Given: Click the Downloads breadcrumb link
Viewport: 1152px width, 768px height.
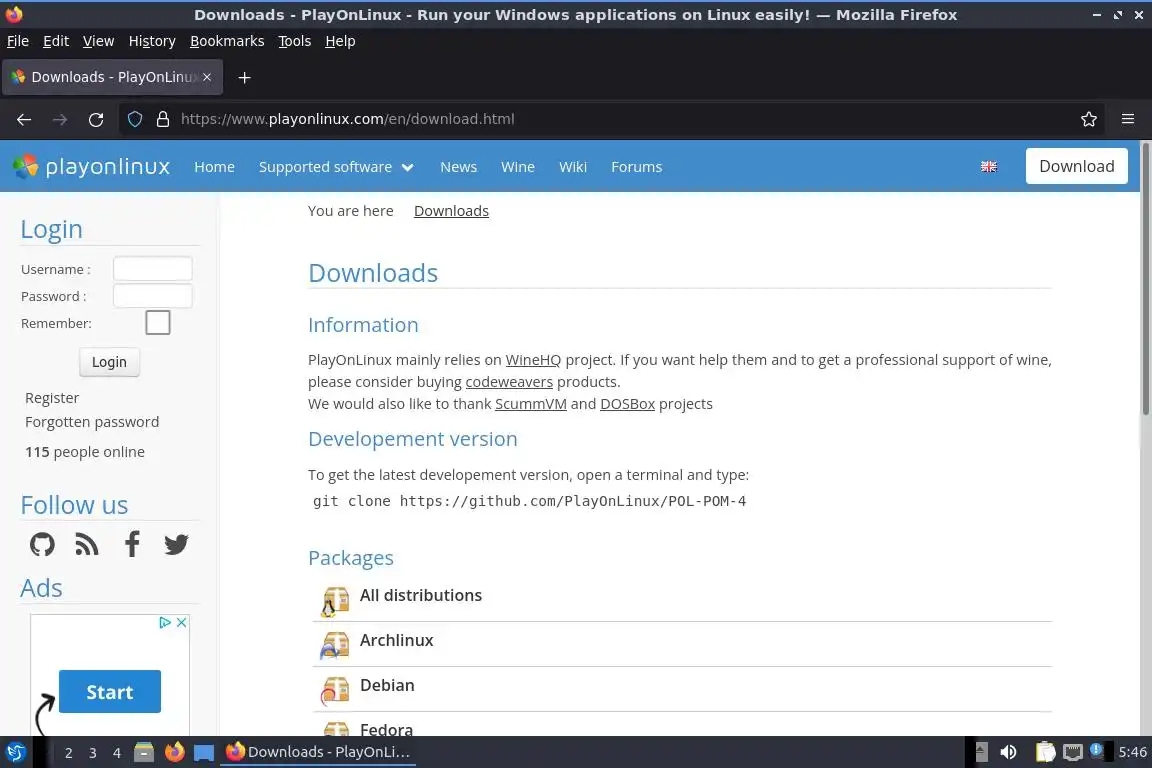Looking at the screenshot, I should pos(451,211).
